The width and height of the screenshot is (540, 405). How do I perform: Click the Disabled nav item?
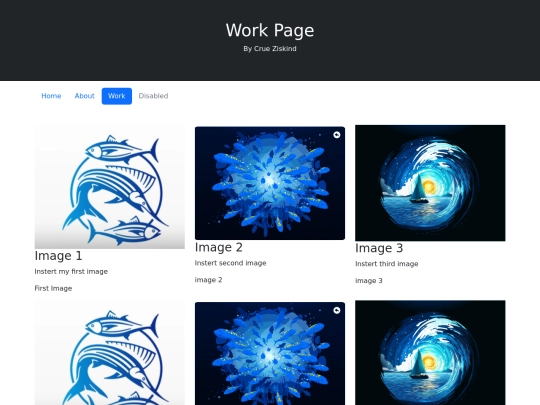point(153,96)
